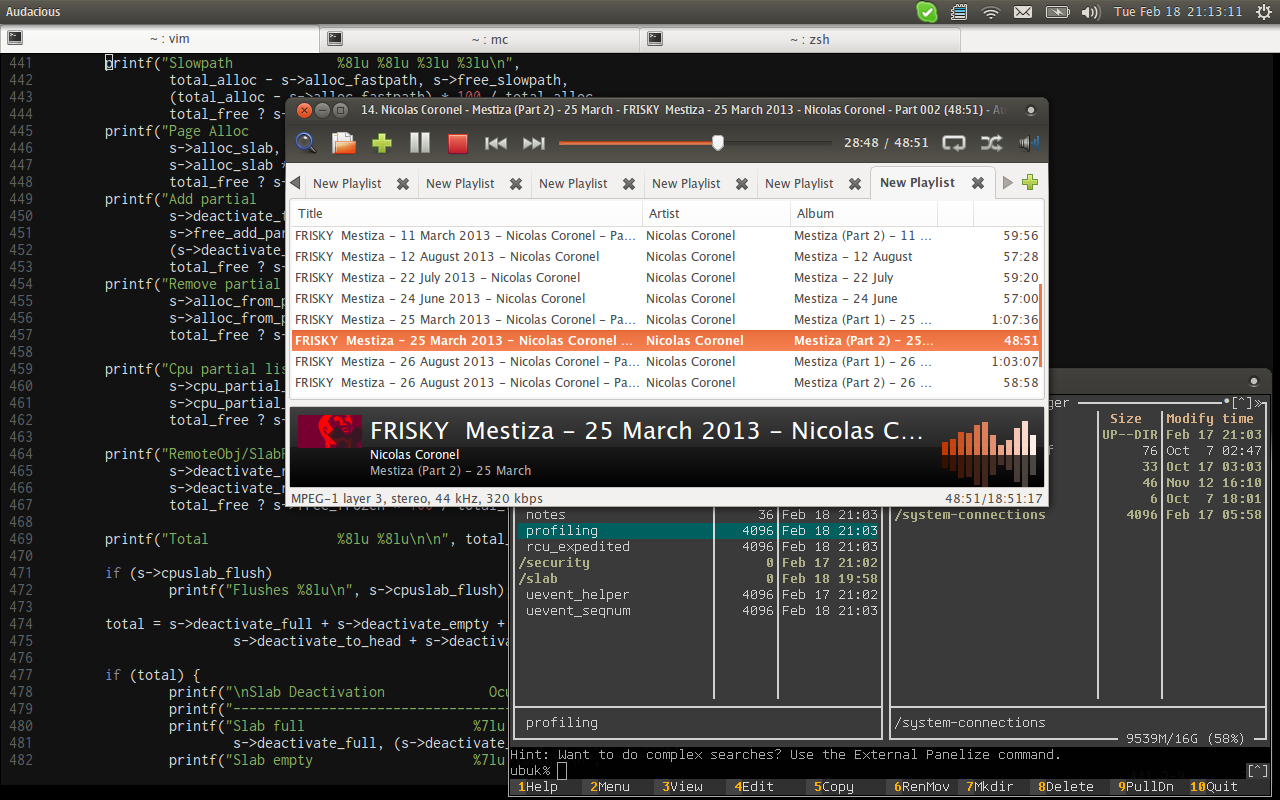Stop playback with the red square button
The height and width of the screenshot is (800, 1280).
[458, 143]
